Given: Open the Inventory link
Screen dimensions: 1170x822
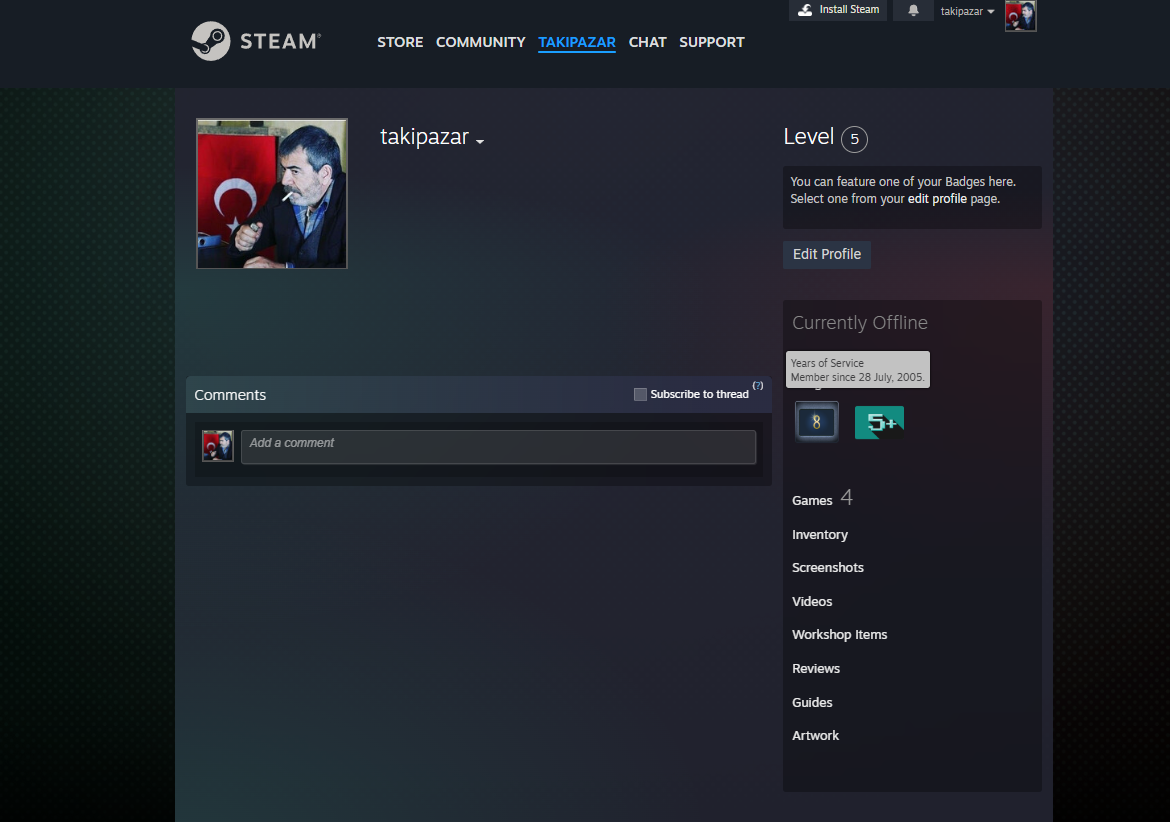Looking at the screenshot, I should coord(819,535).
